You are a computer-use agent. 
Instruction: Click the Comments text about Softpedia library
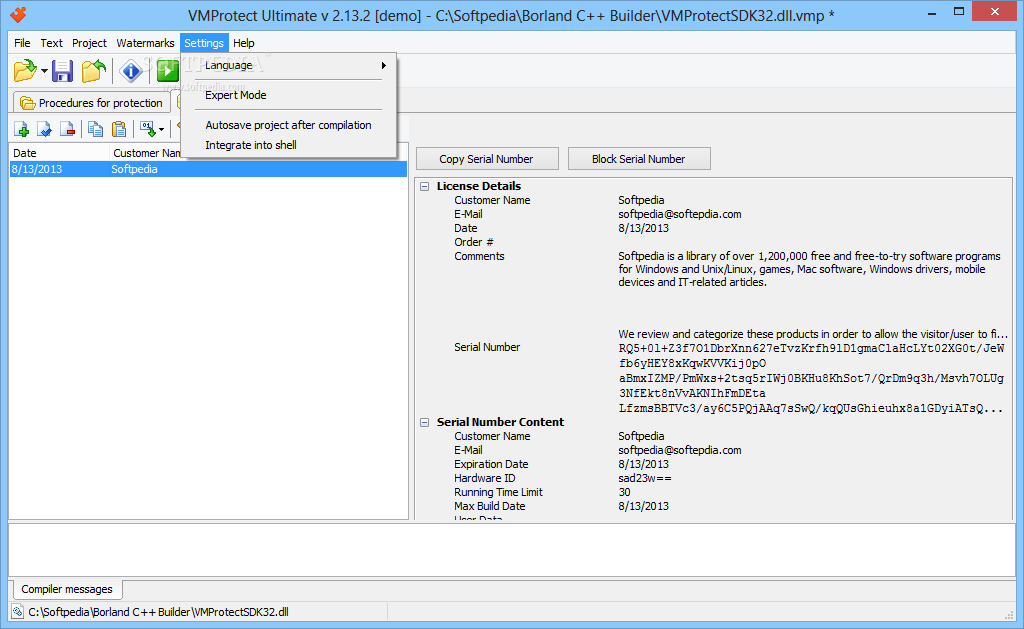(x=809, y=269)
